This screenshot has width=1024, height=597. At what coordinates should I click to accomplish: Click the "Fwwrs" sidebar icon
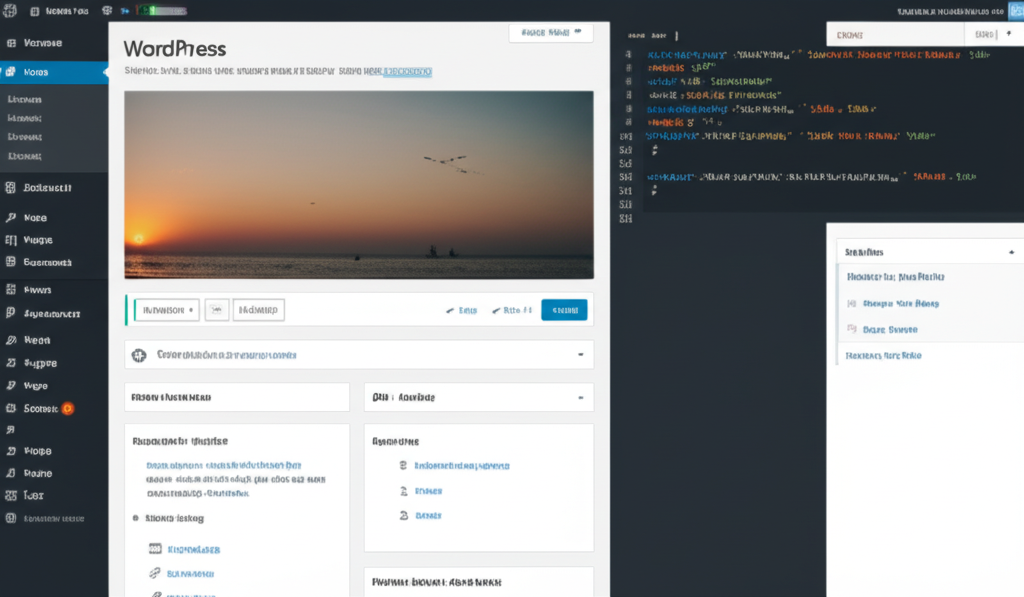pyautogui.click(x=11, y=289)
